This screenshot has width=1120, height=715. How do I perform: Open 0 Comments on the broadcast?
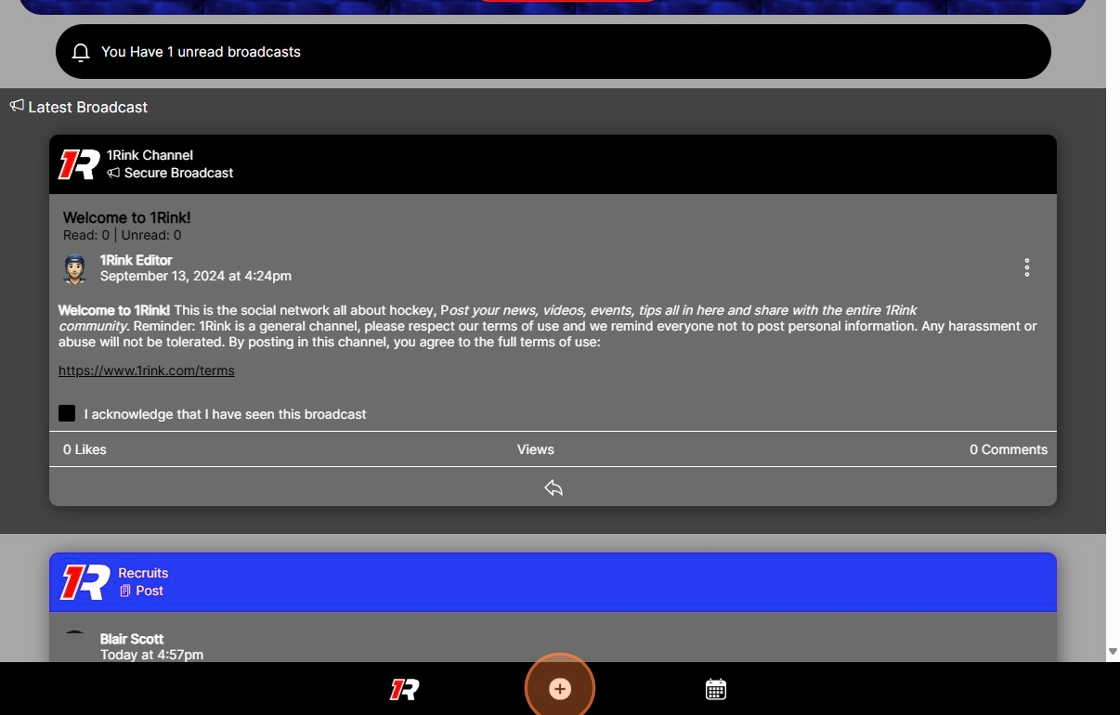point(1008,449)
